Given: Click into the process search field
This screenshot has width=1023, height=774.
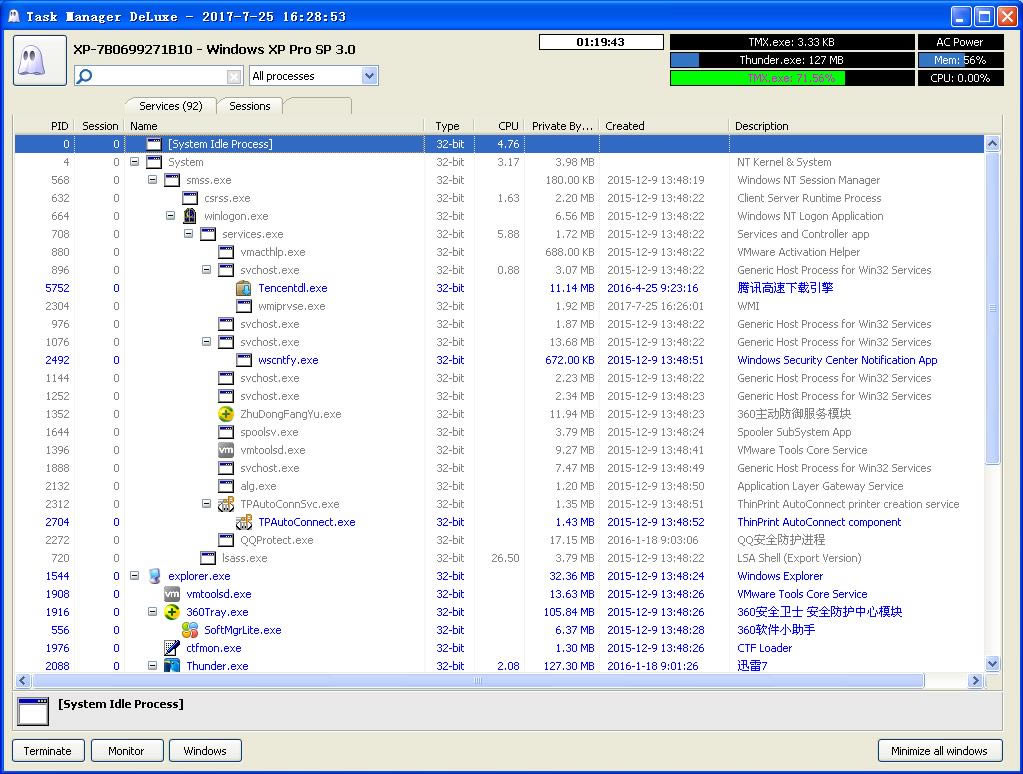Looking at the screenshot, I should tap(160, 76).
